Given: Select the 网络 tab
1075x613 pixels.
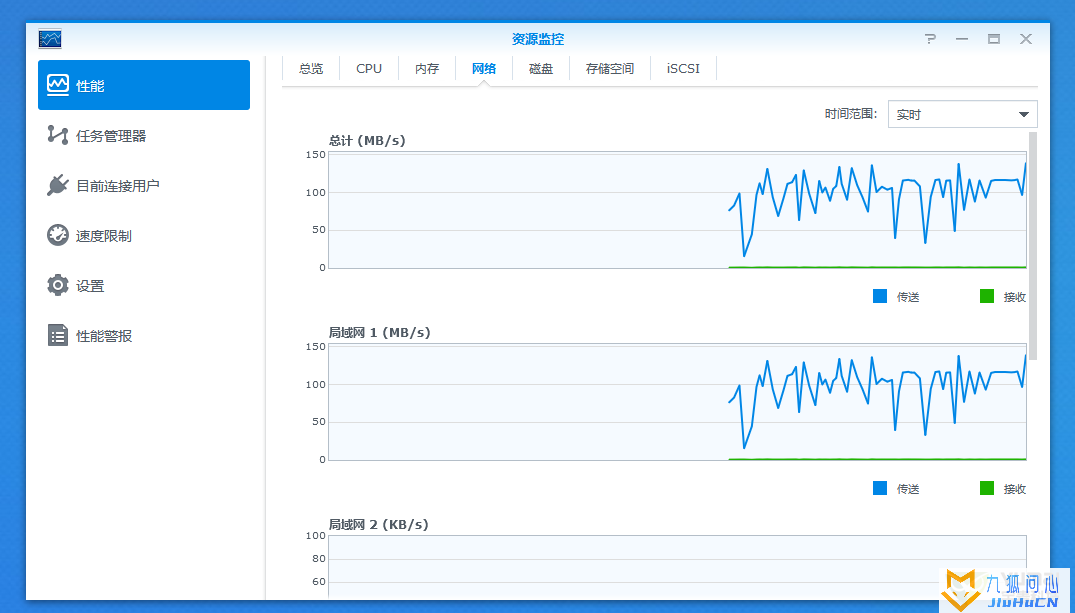Looking at the screenshot, I should tap(484, 69).
